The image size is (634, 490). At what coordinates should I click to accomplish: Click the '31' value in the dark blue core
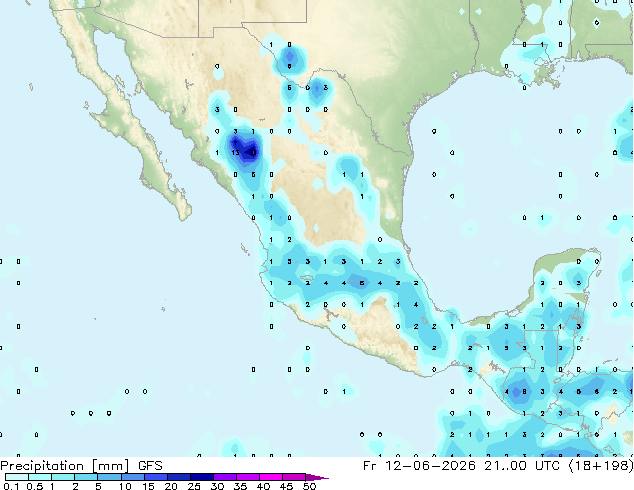pos(253,153)
